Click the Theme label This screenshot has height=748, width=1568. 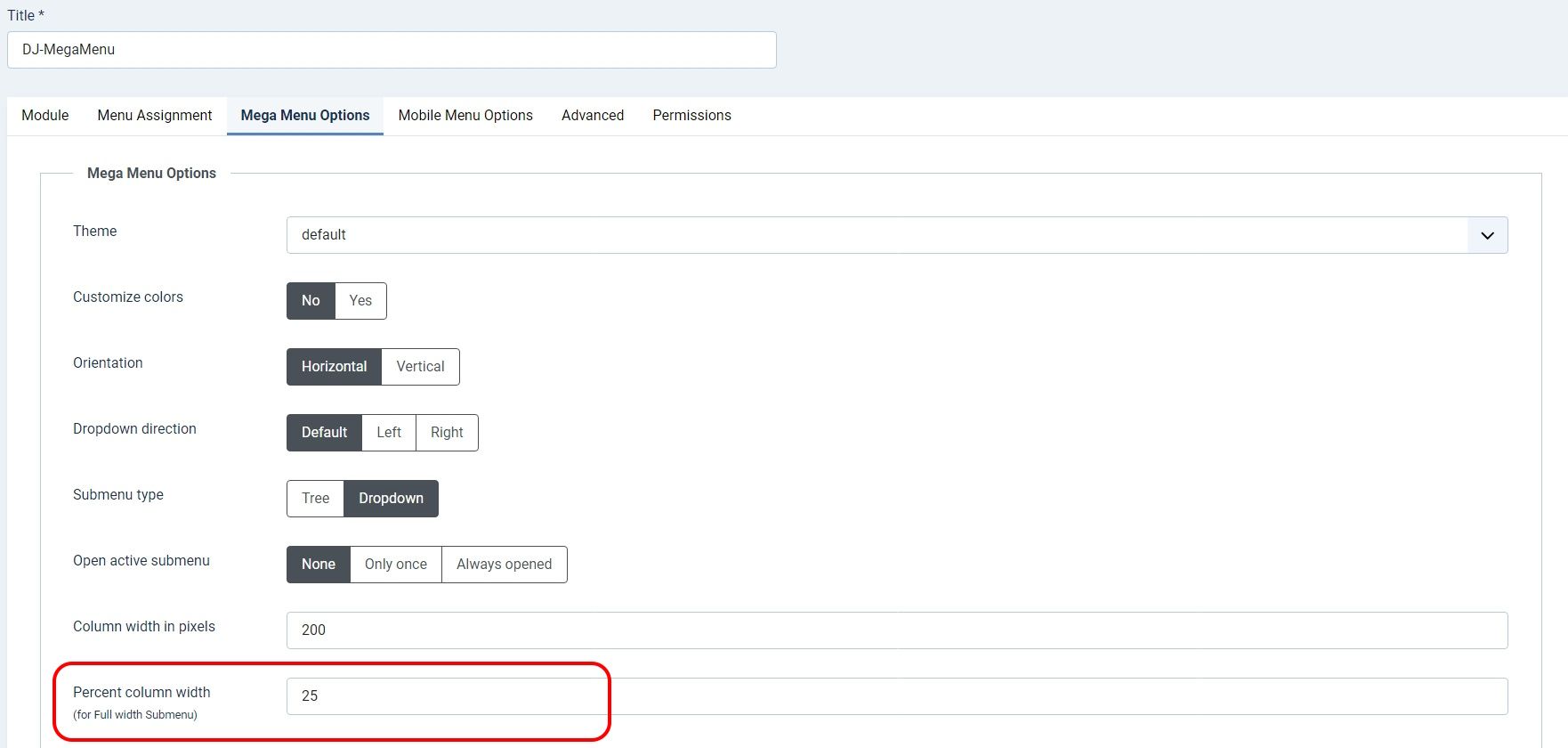[94, 232]
